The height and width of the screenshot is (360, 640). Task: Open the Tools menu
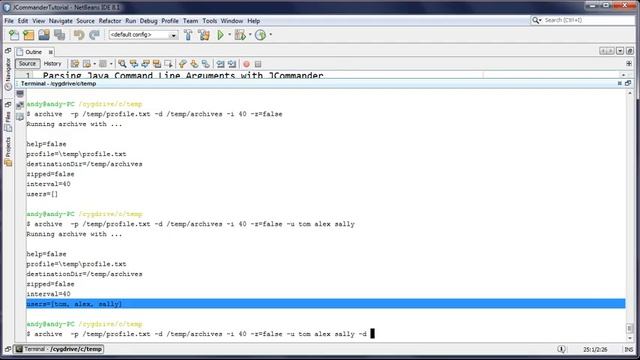click(x=210, y=21)
